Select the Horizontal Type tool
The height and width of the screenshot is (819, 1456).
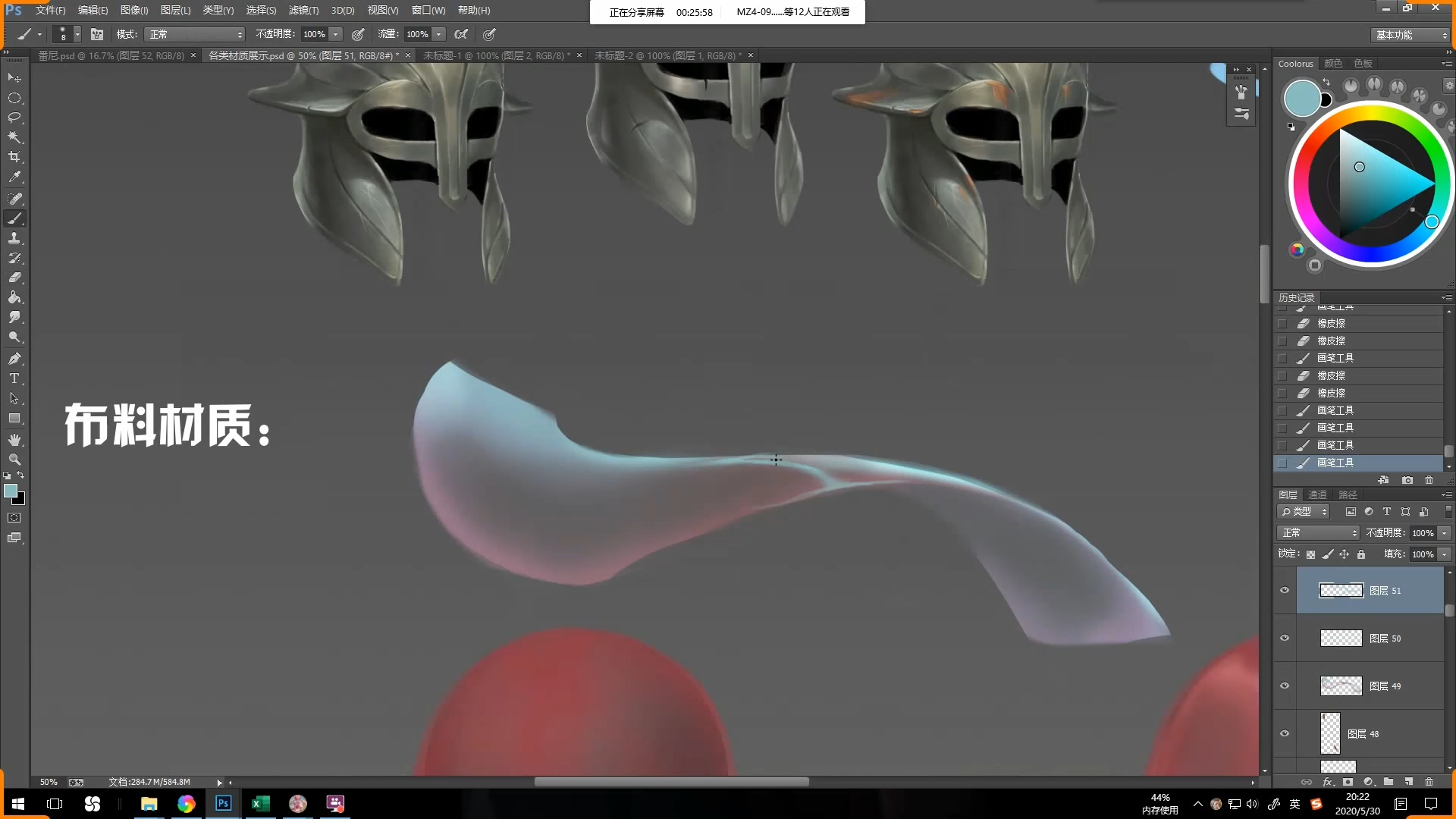coord(14,378)
